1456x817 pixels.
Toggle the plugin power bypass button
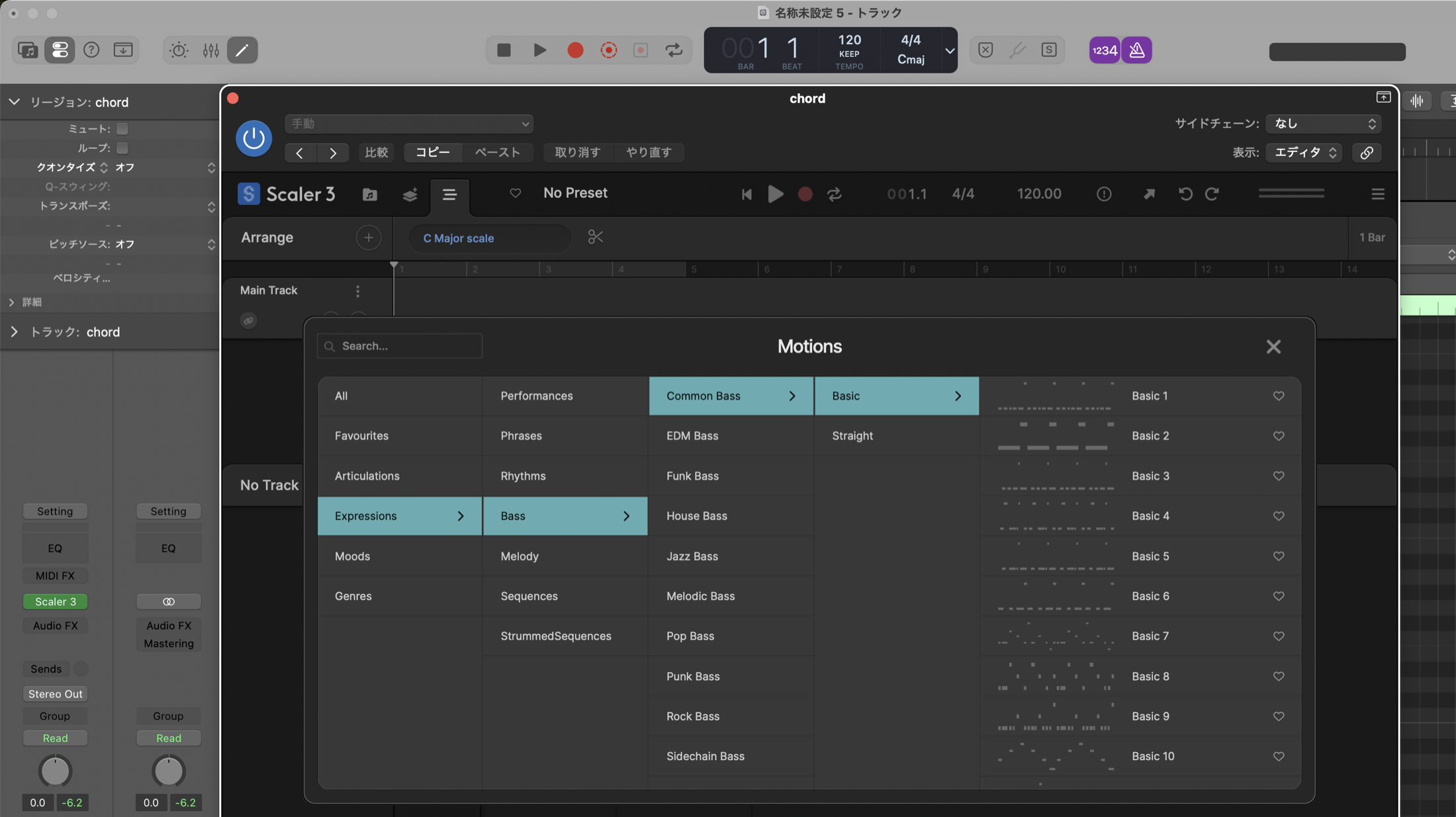click(x=253, y=138)
